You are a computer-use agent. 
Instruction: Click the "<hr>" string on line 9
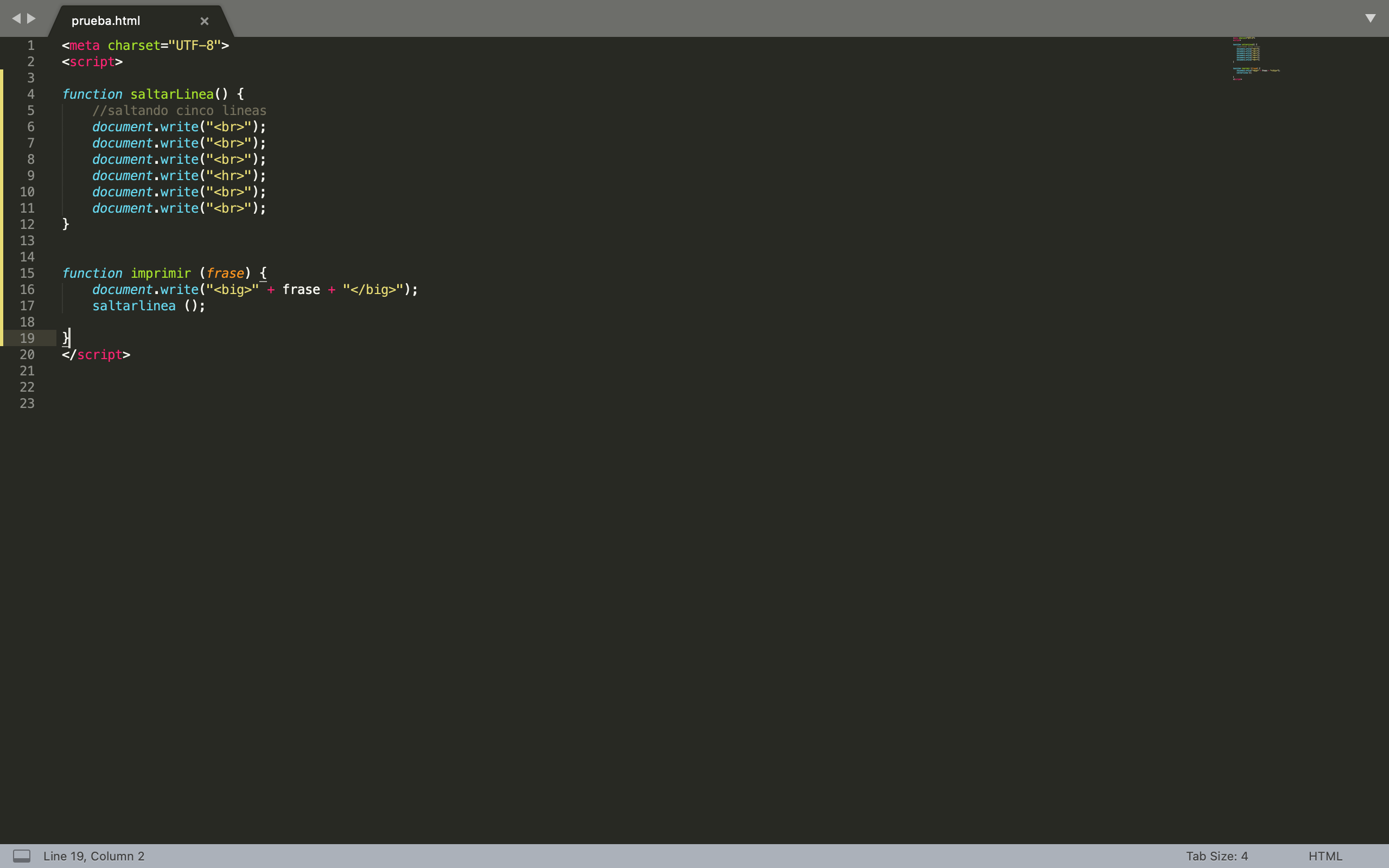[228, 176]
